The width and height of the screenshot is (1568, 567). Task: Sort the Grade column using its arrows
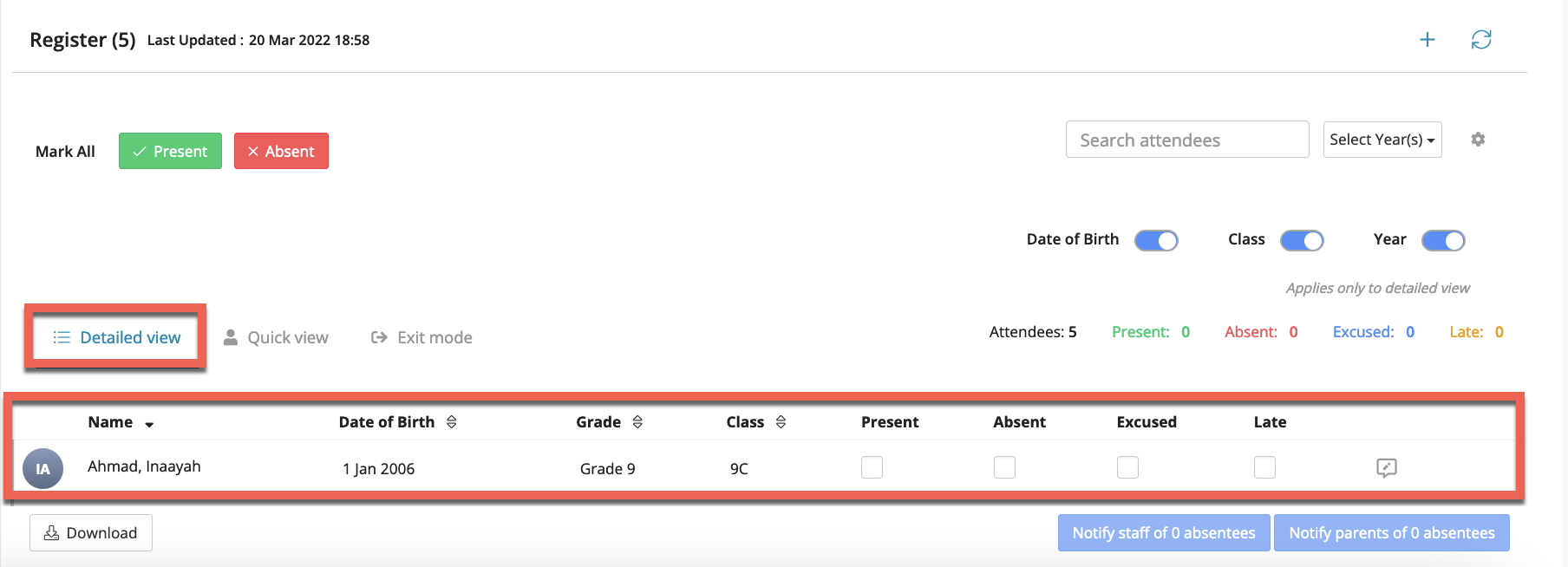[637, 422]
